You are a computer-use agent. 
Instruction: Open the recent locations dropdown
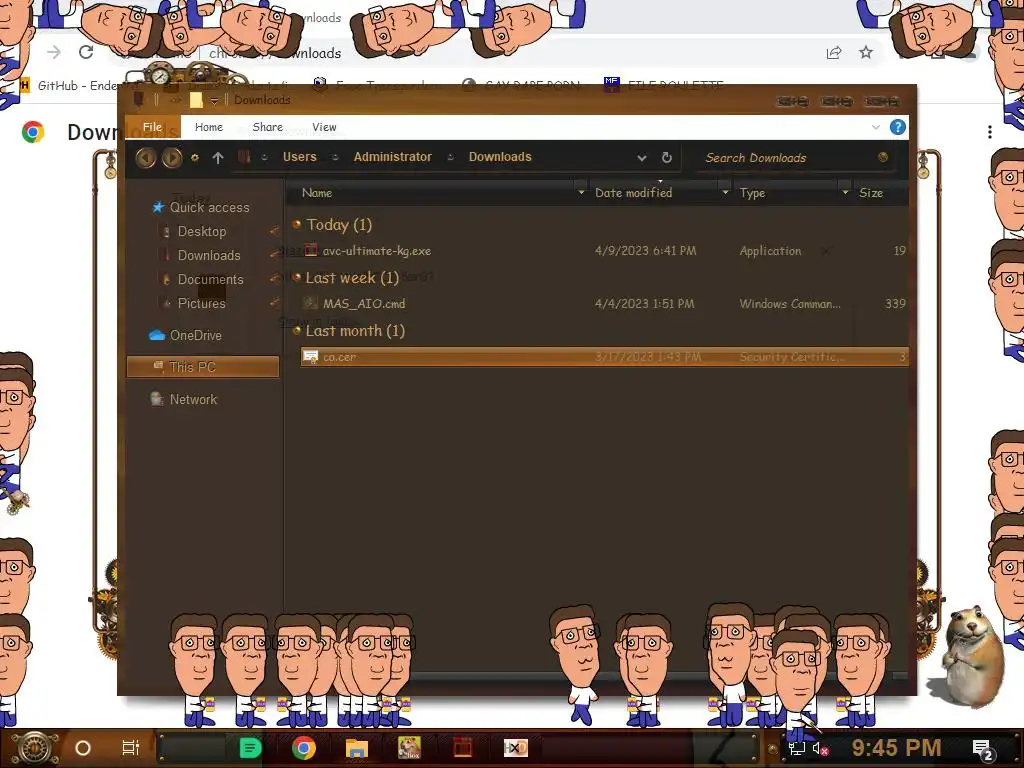tap(195, 157)
